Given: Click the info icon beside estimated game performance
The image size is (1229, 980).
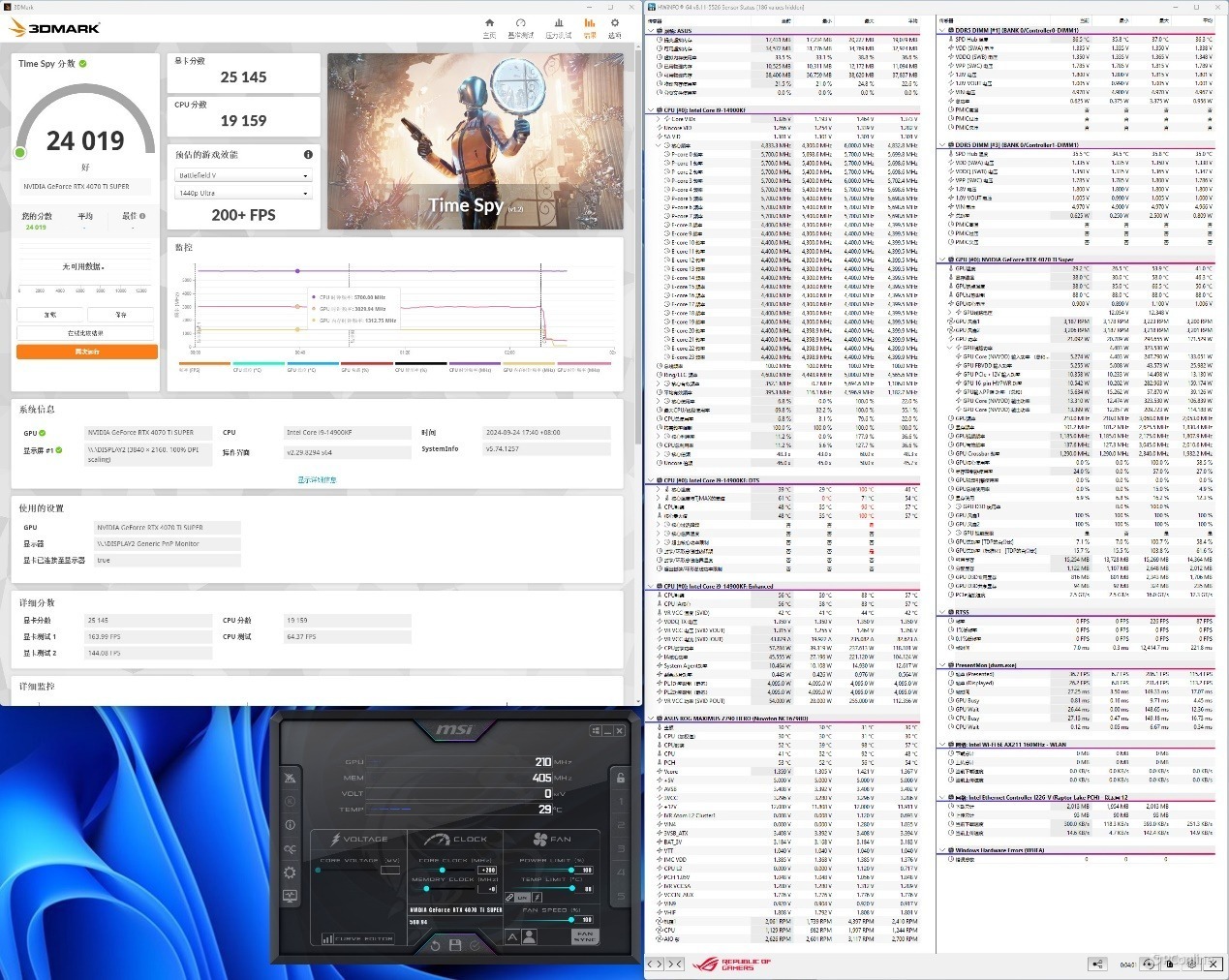Looking at the screenshot, I should click(x=308, y=154).
